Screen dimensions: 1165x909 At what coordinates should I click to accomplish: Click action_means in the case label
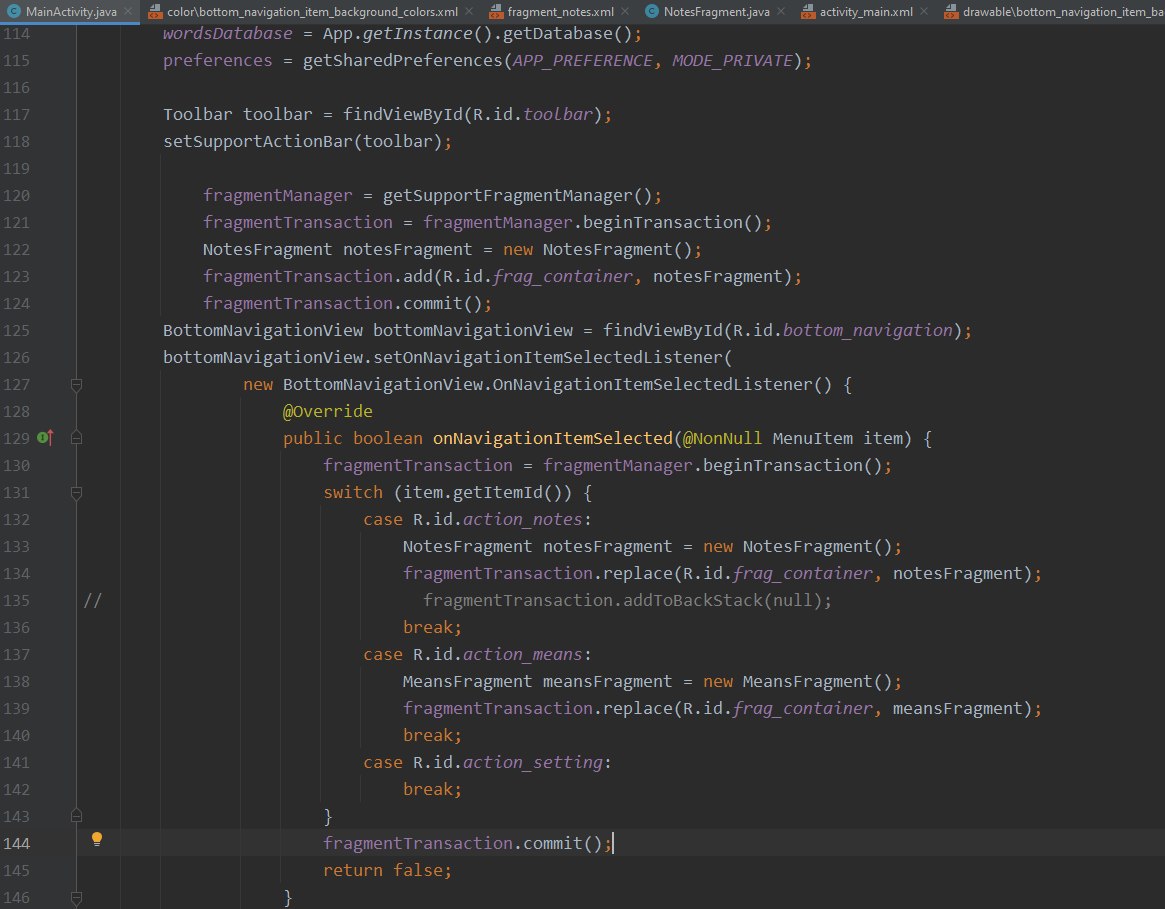pos(522,654)
